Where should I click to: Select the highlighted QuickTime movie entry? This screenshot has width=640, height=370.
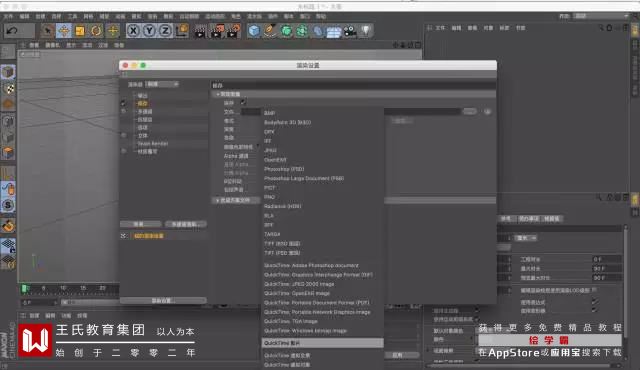(322, 343)
